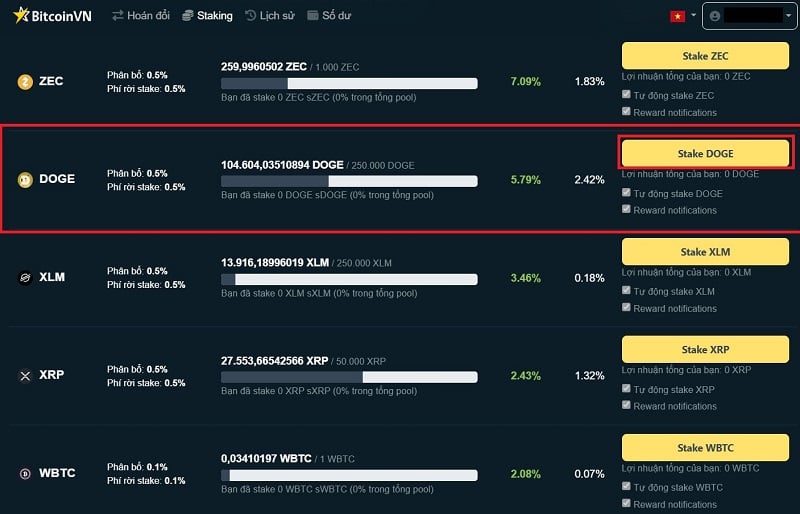The width and height of the screenshot is (800, 514).
Task: Open the language dropdown arrow beside flag
Action: pos(693,16)
